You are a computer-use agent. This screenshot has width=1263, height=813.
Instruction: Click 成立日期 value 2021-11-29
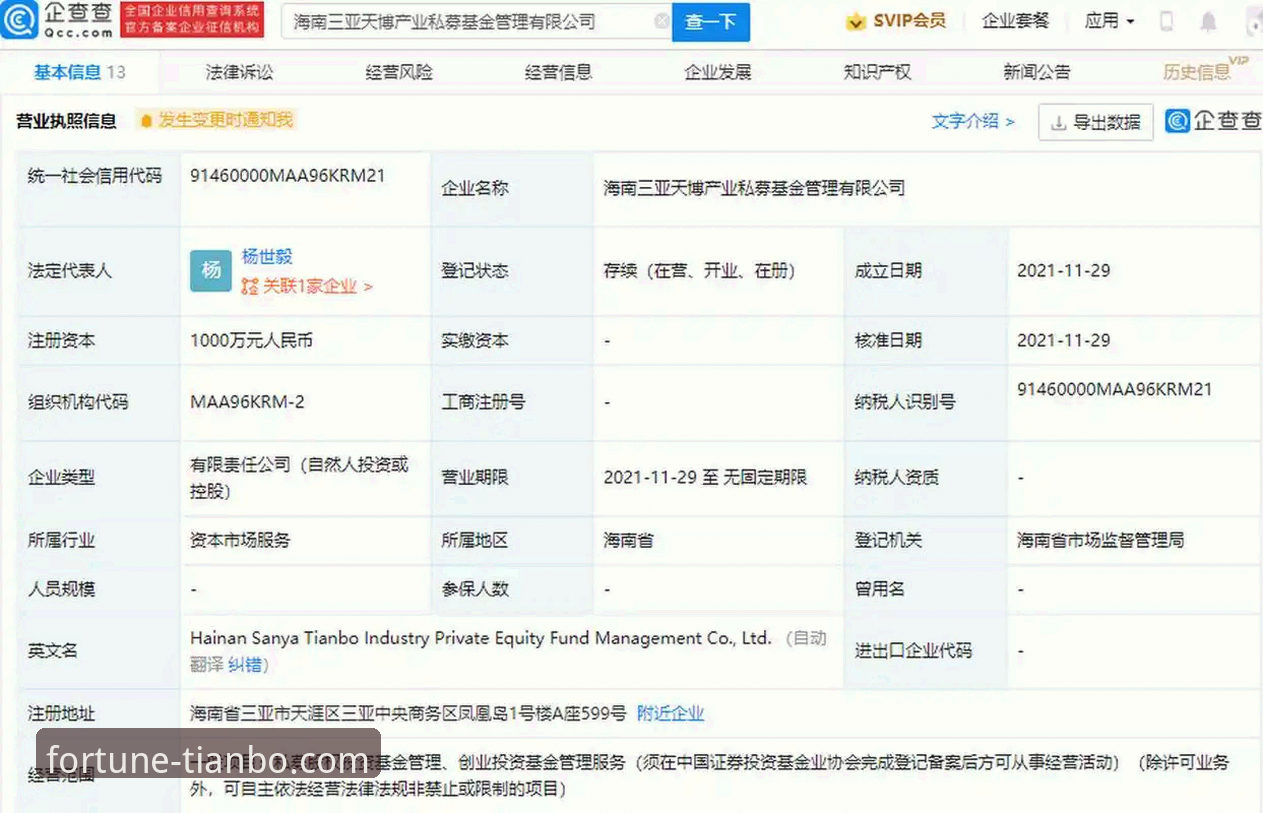(1063, 271)
